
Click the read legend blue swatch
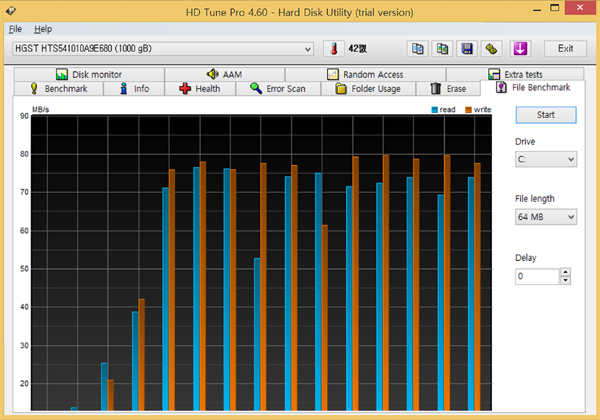434,110
